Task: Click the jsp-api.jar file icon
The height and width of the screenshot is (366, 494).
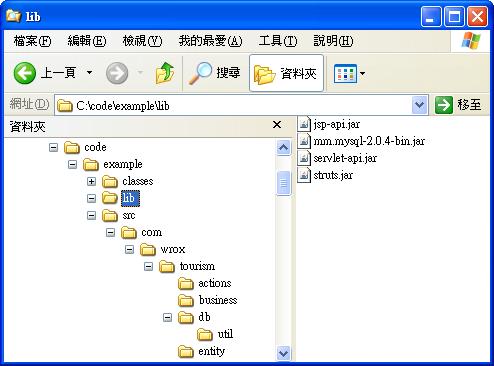Action: (x=304, y=124)
